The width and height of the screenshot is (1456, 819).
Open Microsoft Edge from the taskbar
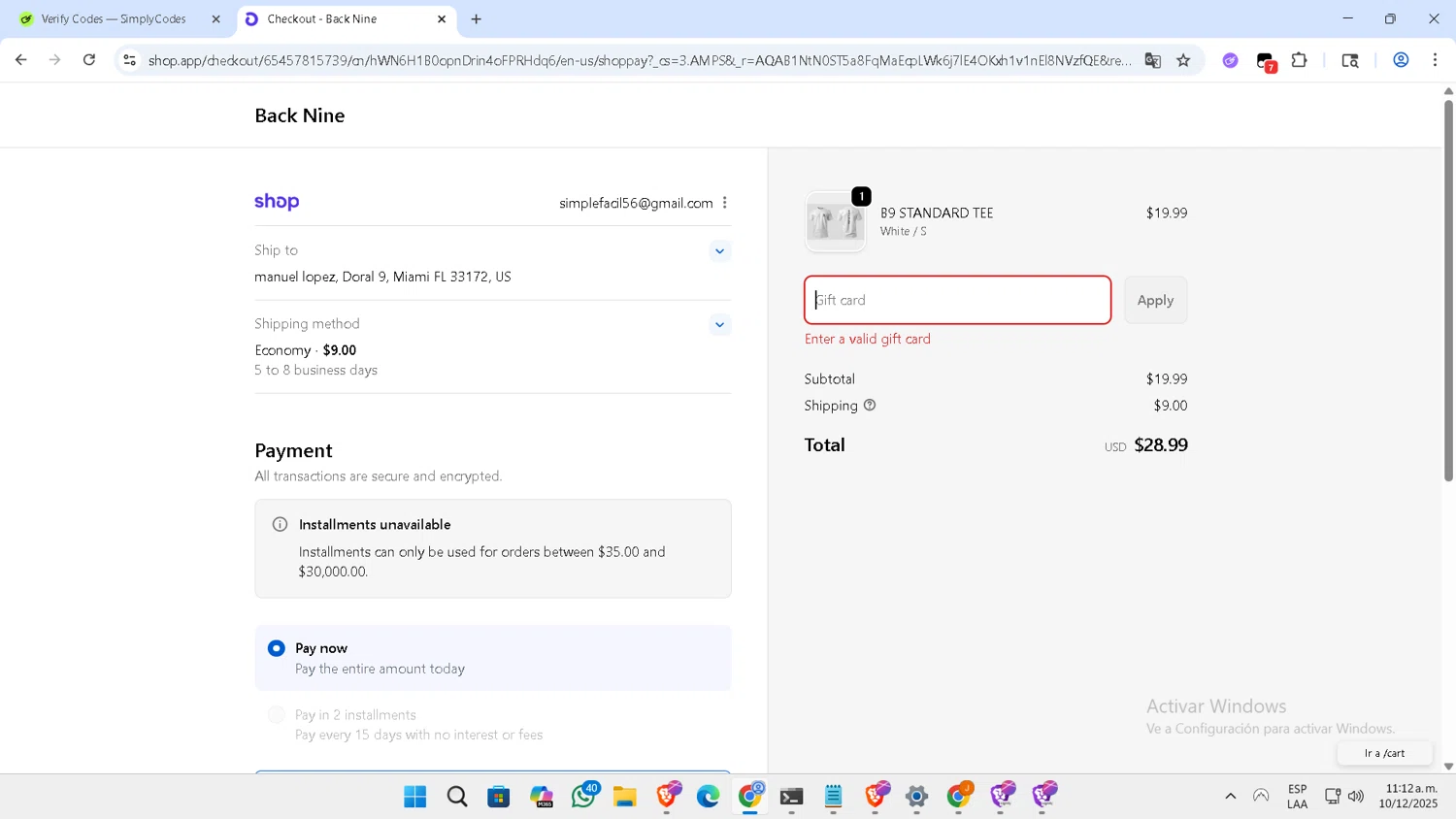tap(709, 797)
